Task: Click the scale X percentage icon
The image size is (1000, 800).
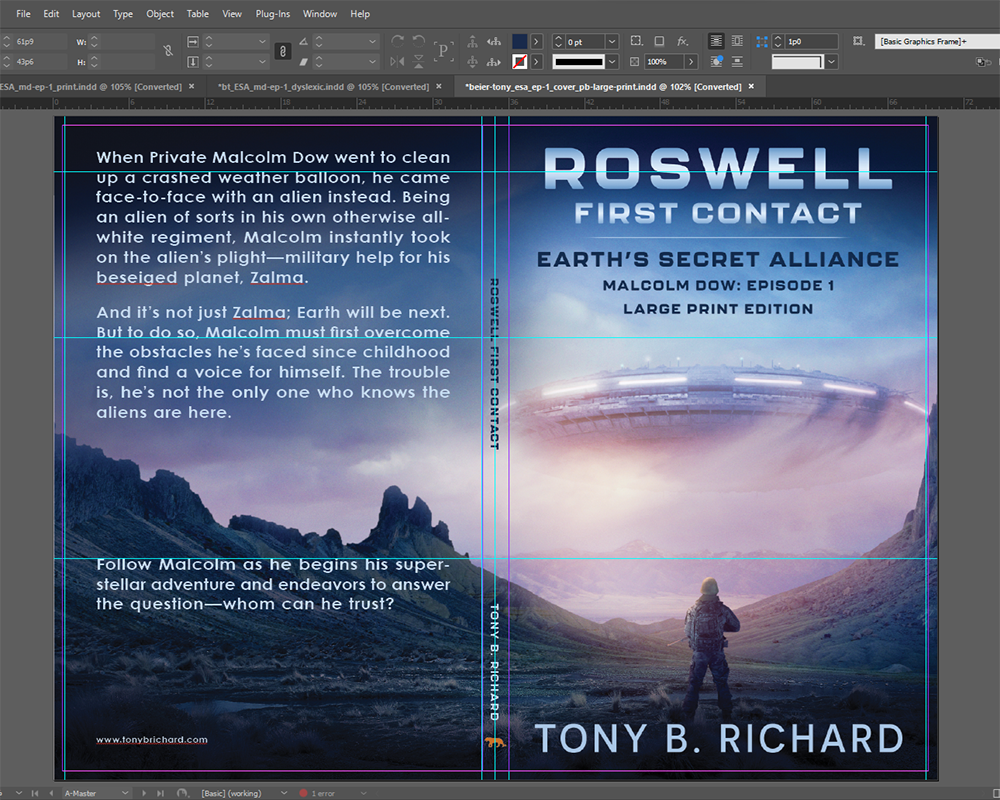Action: [193, 41]
